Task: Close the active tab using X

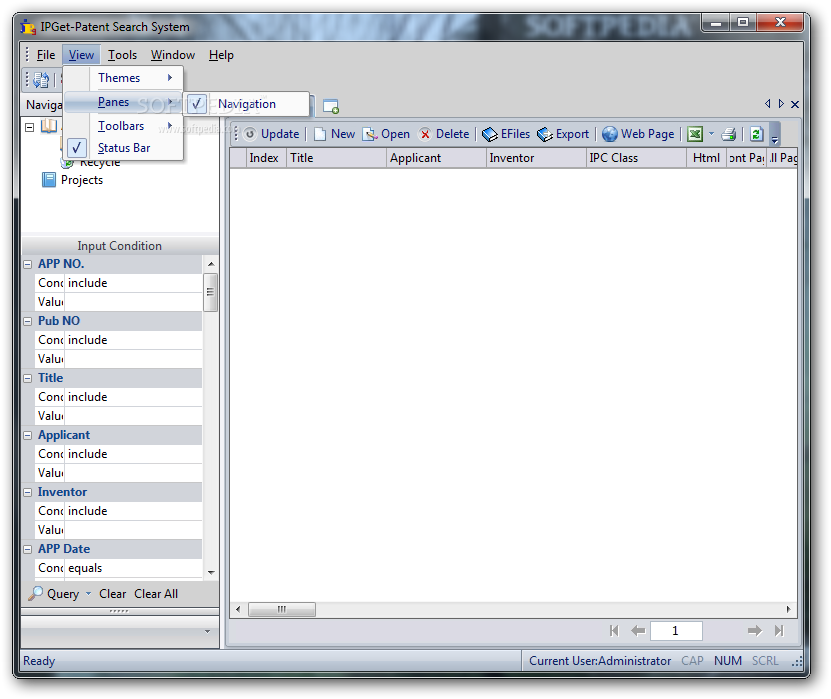Action: pos(795,104)
